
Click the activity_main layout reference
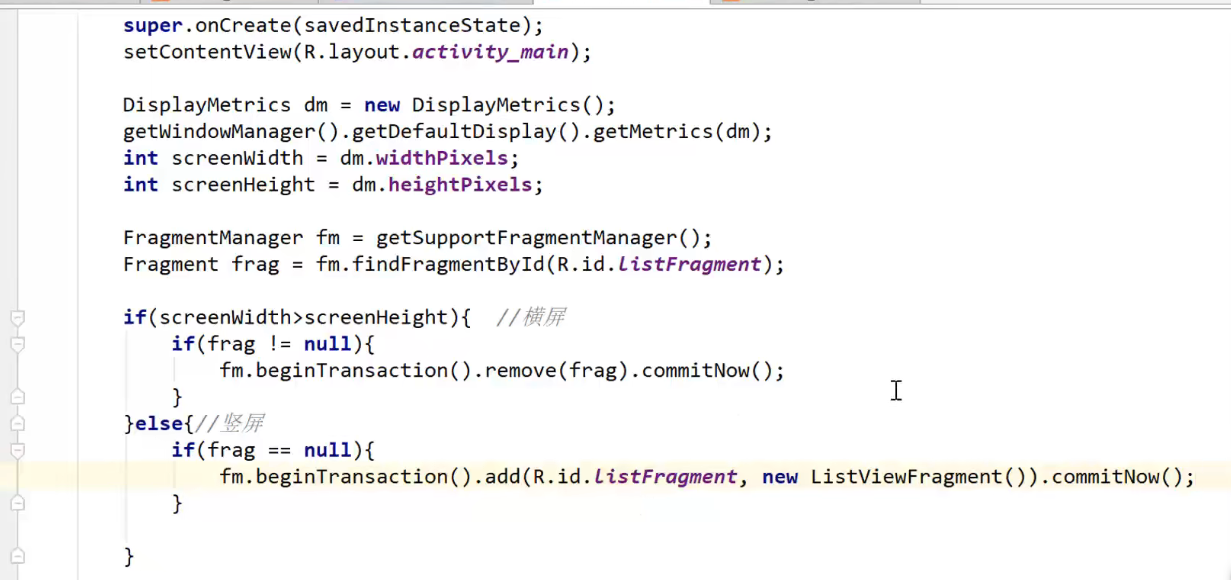tap(490, 52)
